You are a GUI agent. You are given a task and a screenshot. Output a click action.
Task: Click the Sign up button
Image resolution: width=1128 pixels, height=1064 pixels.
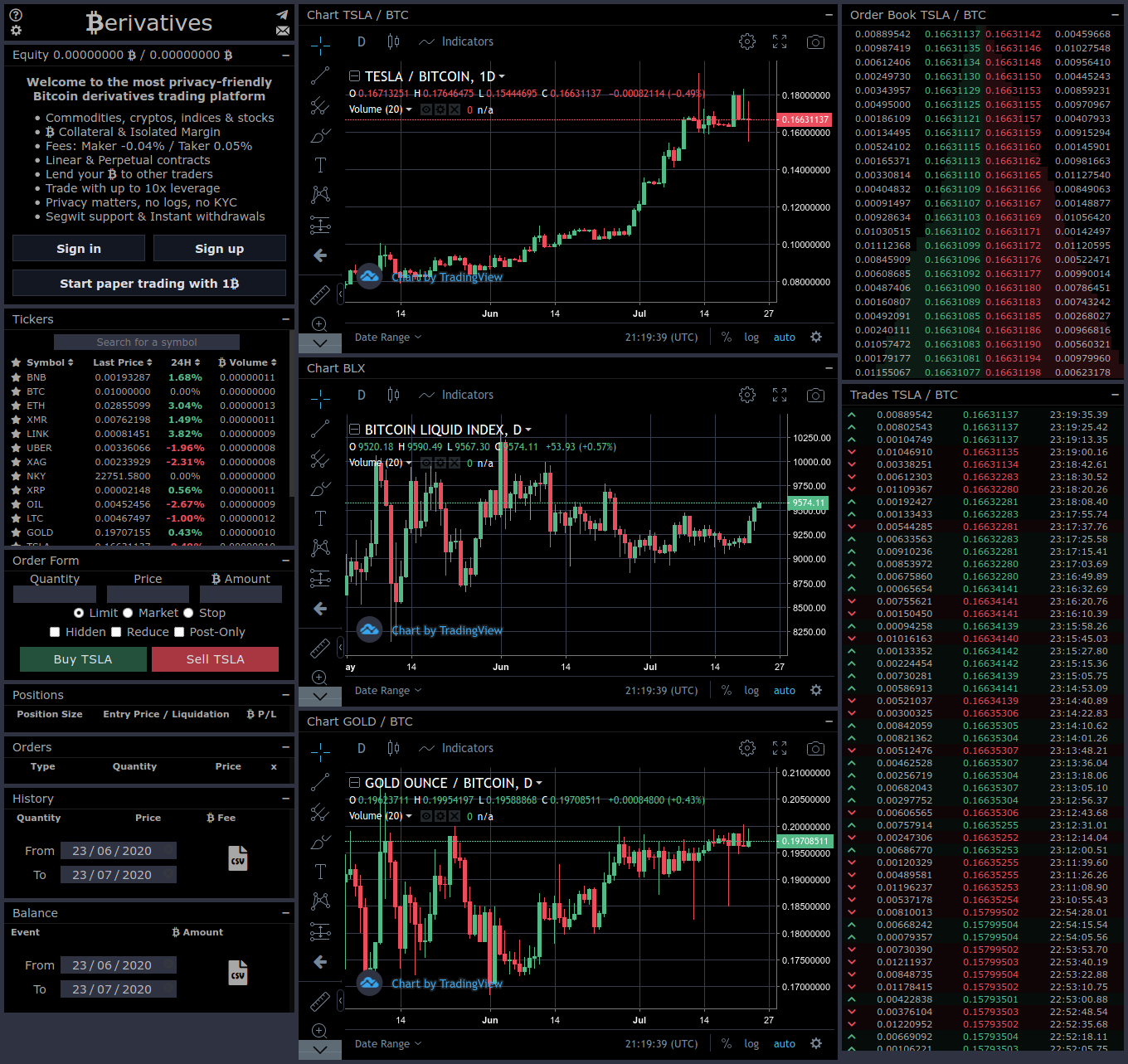pos(220,249)
